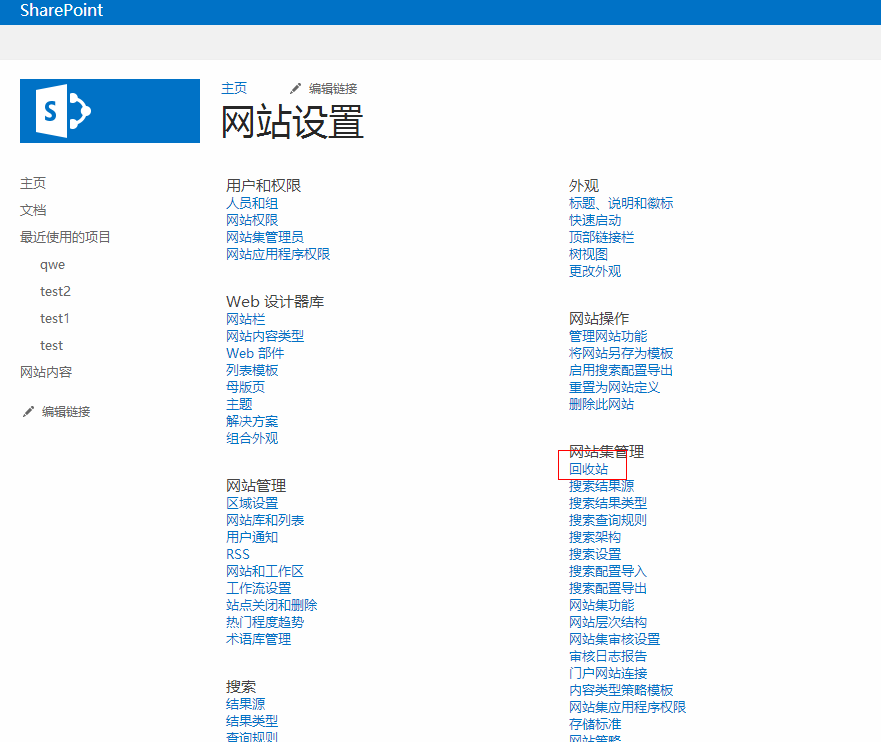Open 回收站 under 网站集管理
Viewport: 881px width, 742px height.
click(588, 469)
